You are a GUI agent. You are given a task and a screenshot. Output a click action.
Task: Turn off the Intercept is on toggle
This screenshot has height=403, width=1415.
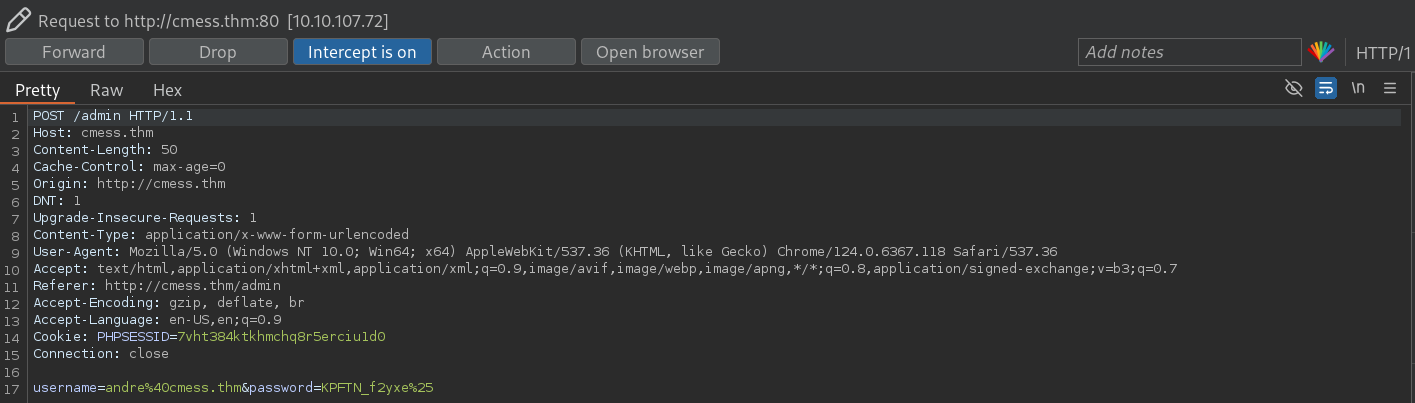[362, 52]
